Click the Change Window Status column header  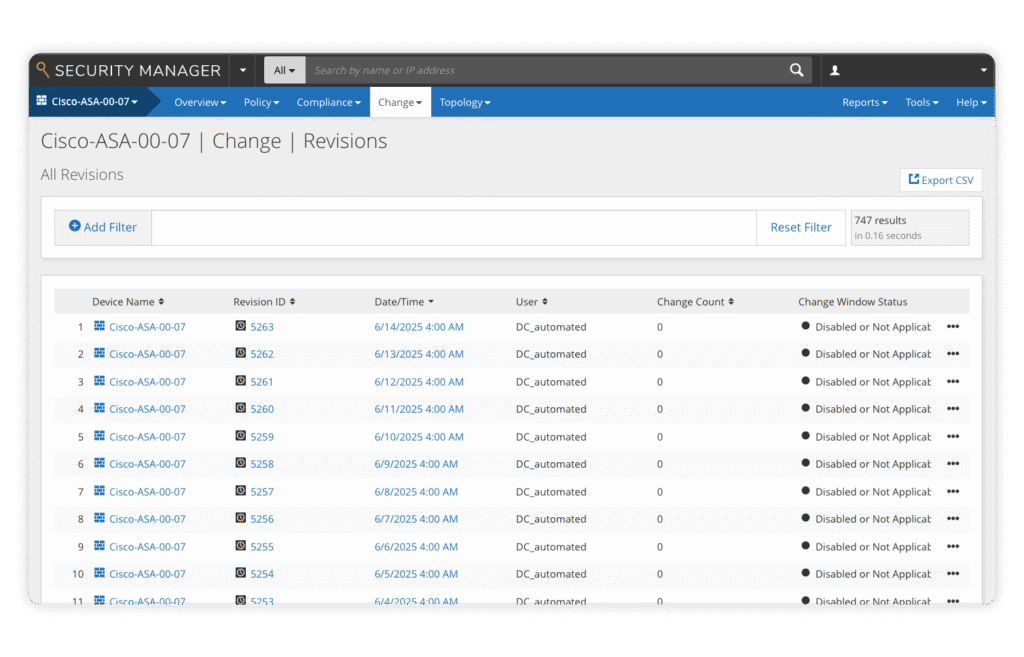(x=852, y=302)
